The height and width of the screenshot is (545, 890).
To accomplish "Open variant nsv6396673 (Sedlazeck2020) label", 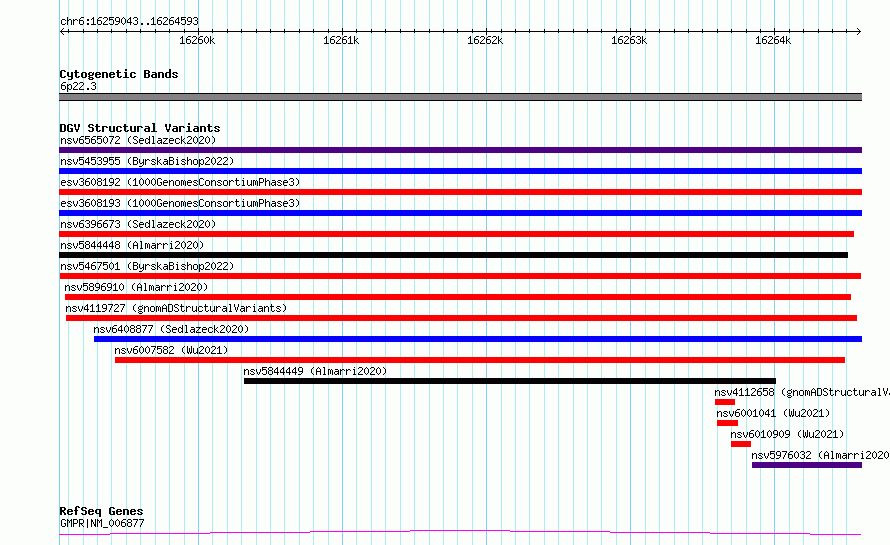I will coord(138,224).
